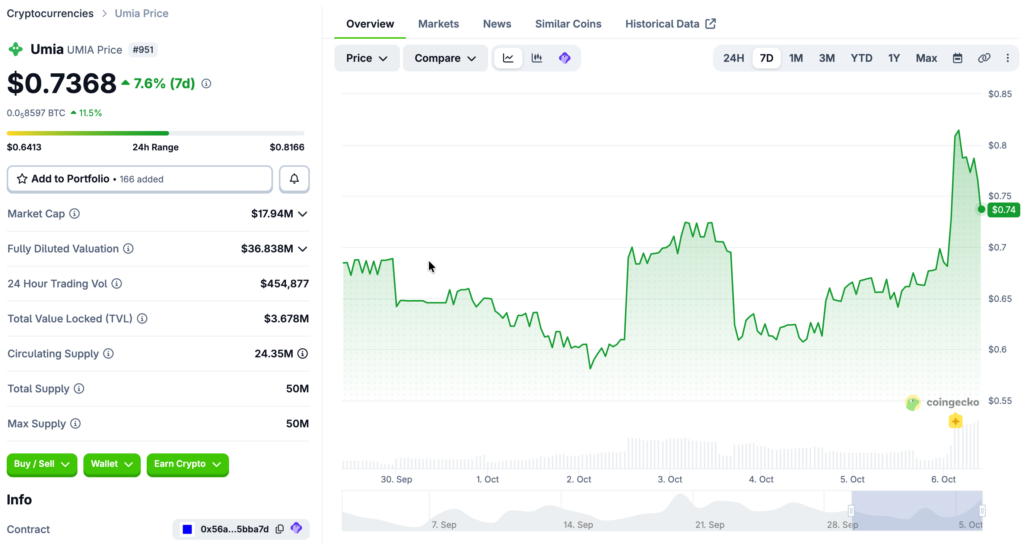The image size is (1024, 545).
Task: Open the Overview tab
Action: click(370, 24)
